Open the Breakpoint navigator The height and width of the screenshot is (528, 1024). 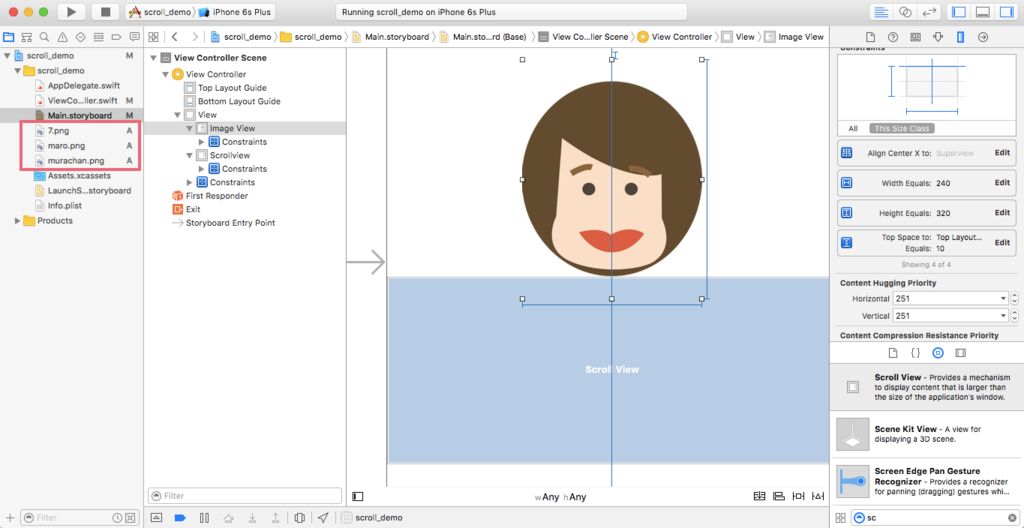point(117,37)
